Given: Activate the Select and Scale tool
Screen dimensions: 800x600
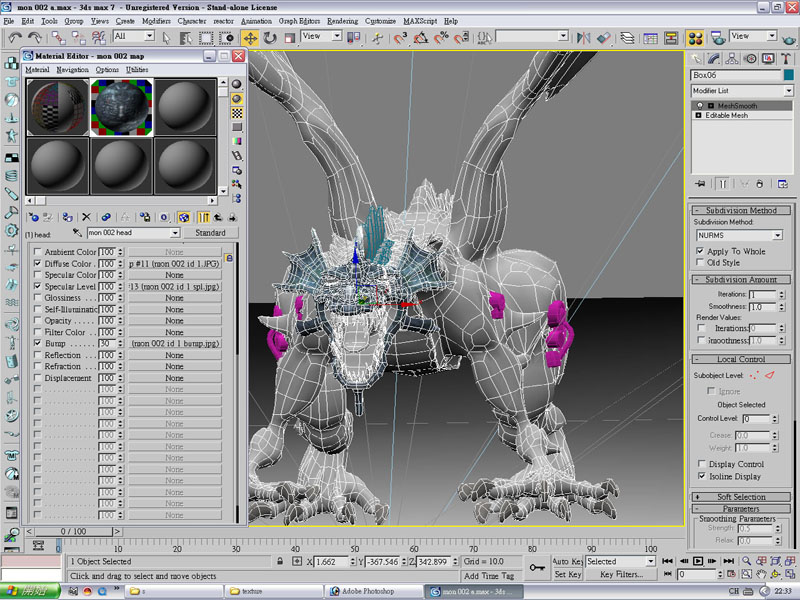Looking at the screenshot, I should click(289, 38).
